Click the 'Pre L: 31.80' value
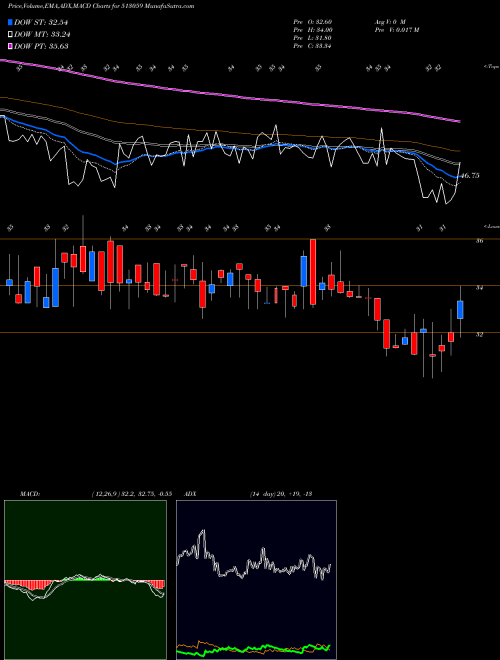Image resolution: width=500 pixels, height=660 pixels. point(314,38)
